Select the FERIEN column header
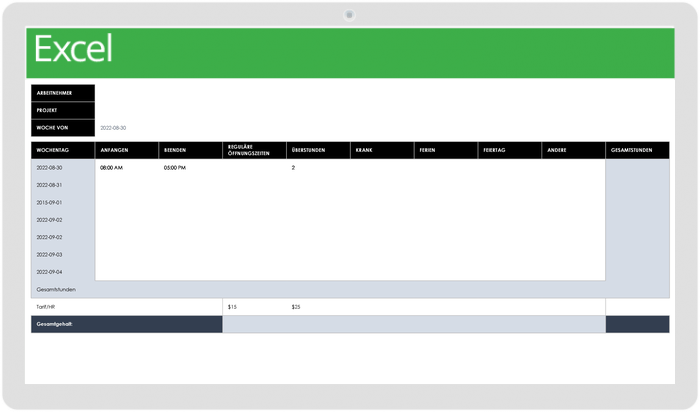Image resolution: width=700 pixels, height=412 pixels. click(446, 150)
